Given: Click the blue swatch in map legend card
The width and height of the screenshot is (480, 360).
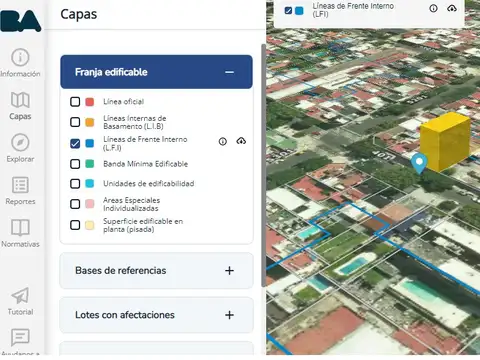Looking at the screenshot, I should point(299,11).
